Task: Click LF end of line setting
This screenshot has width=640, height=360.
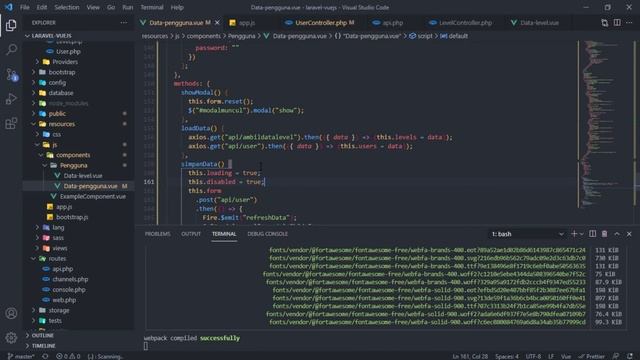Action: click(x=551, y=356)
